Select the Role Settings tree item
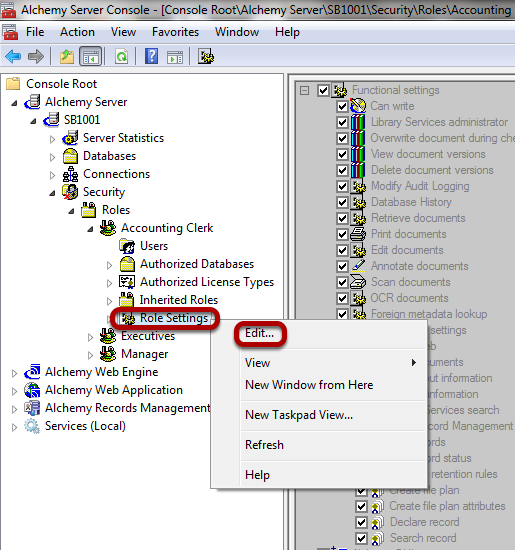Screen dimensions: 515x550 pyautogui.click(x=174, y=318)
